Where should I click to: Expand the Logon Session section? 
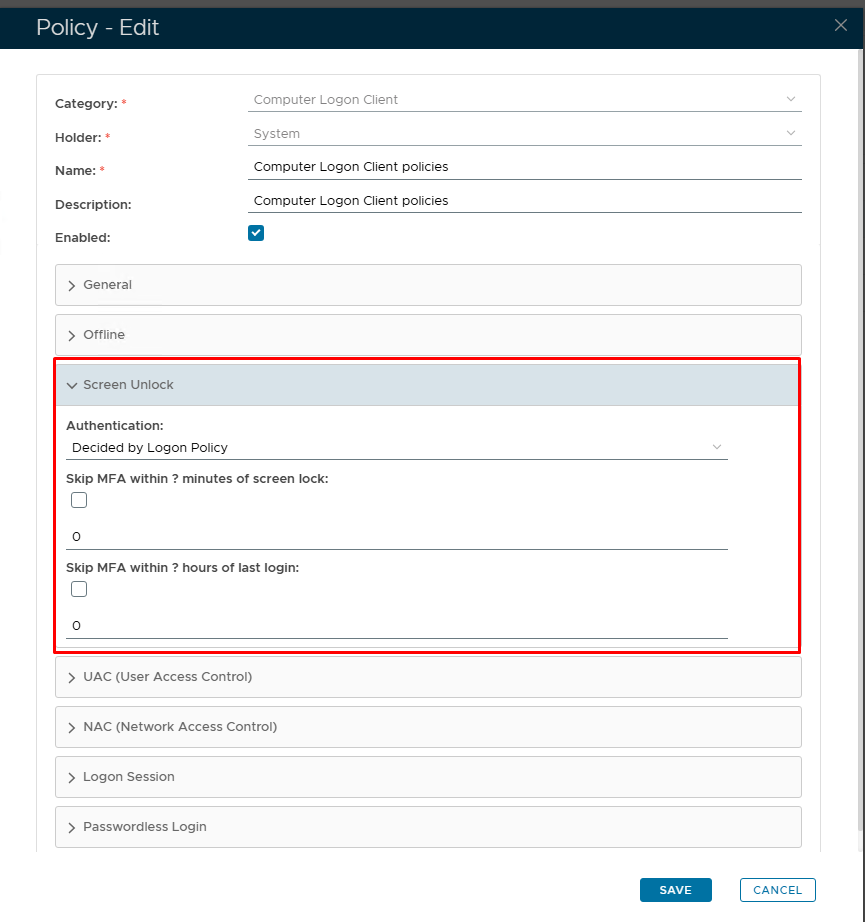[428, 777]
